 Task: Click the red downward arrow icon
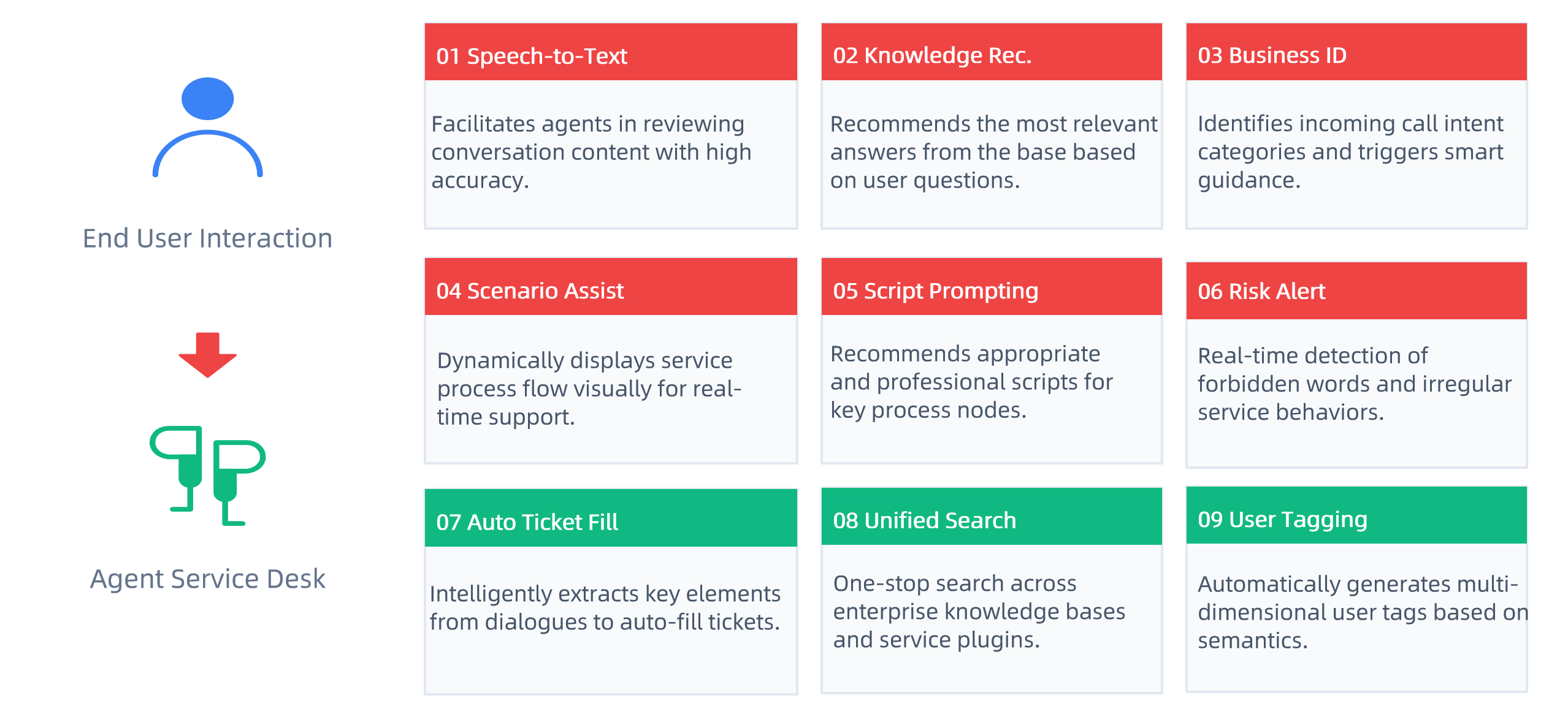(207, 355)
